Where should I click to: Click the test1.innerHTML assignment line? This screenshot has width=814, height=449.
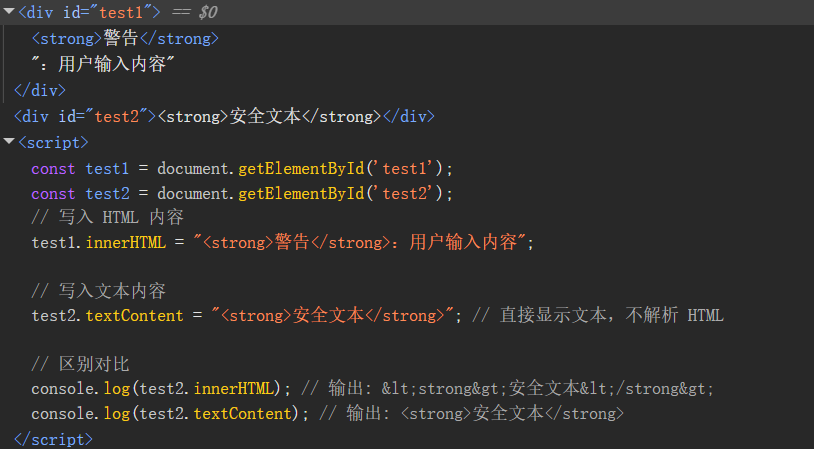[282, 242]
